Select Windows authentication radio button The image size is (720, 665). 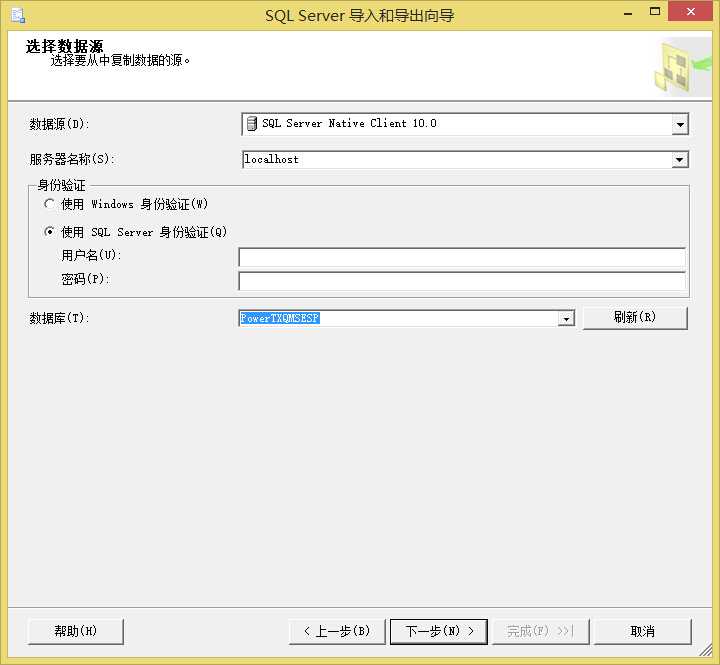tap(49, 203)
